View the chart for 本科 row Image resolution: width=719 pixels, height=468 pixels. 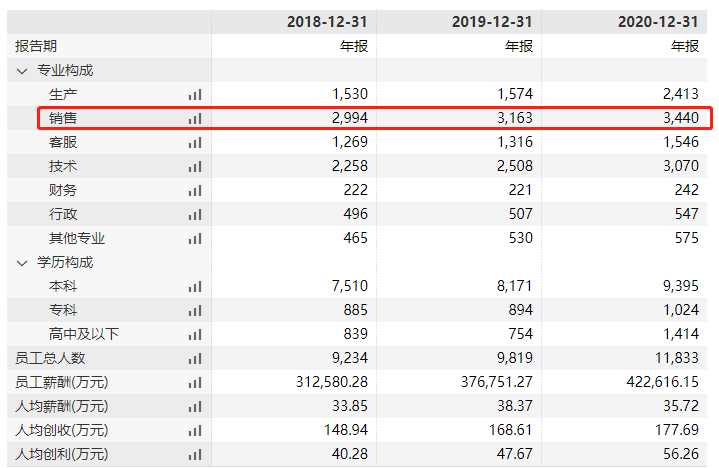pyautogui.click(x=194, y=286)
